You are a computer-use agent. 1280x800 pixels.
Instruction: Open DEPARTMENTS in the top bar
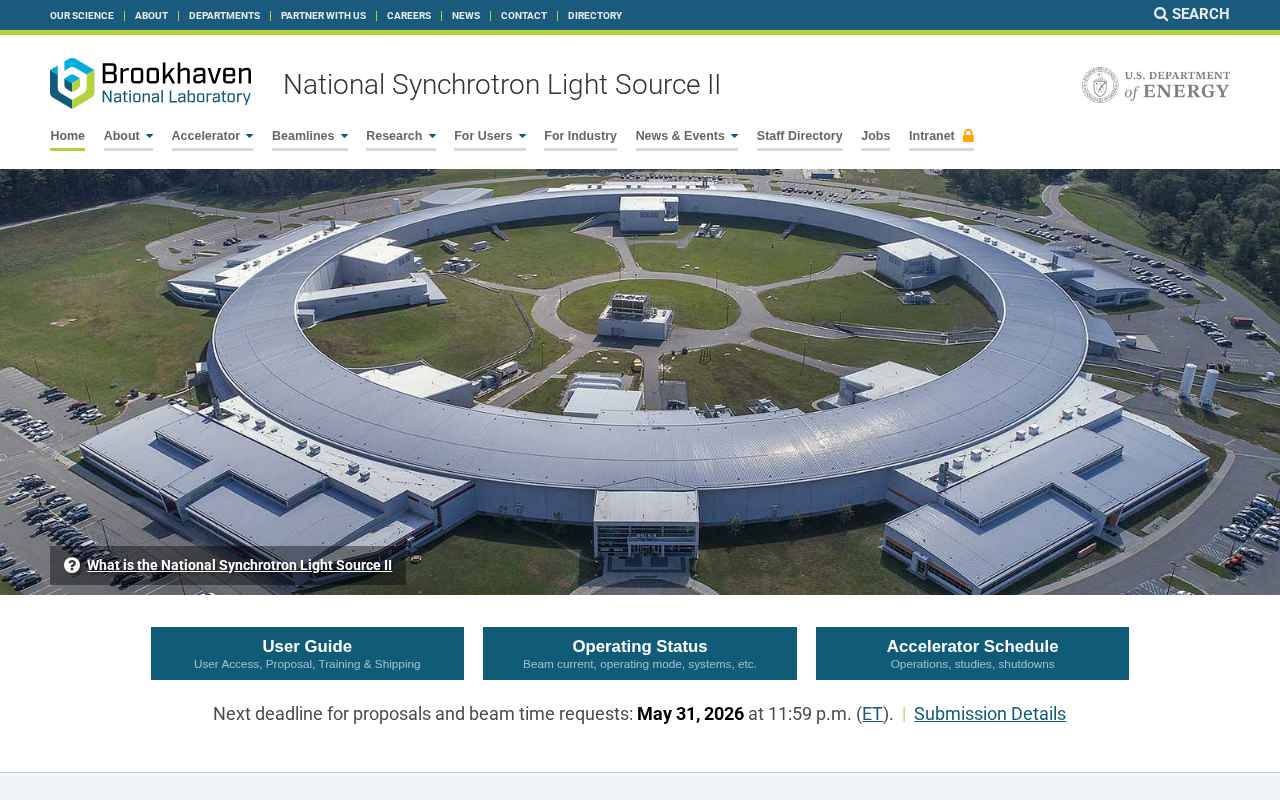tap(224, 16)
